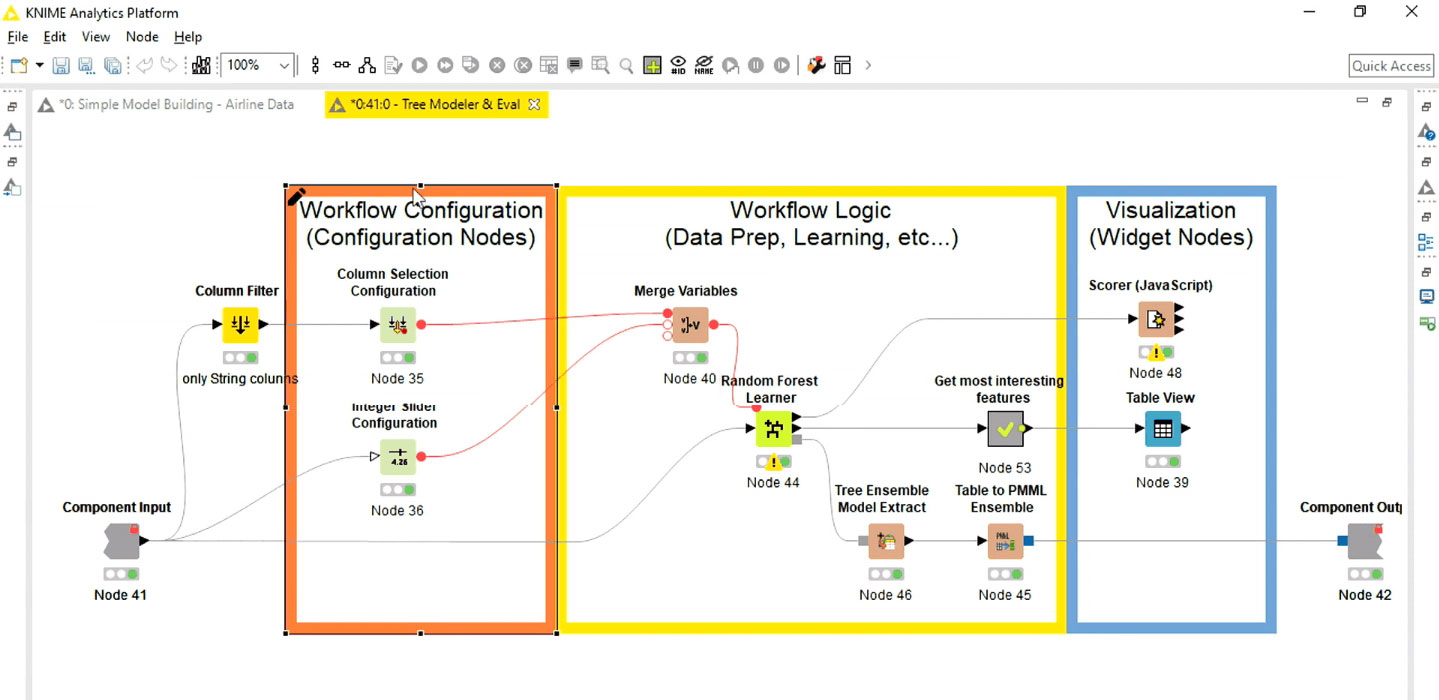Click the Node 48 label
Image resolution: width=1439 pixels, height=700 pixels.
pos(1156,373)
